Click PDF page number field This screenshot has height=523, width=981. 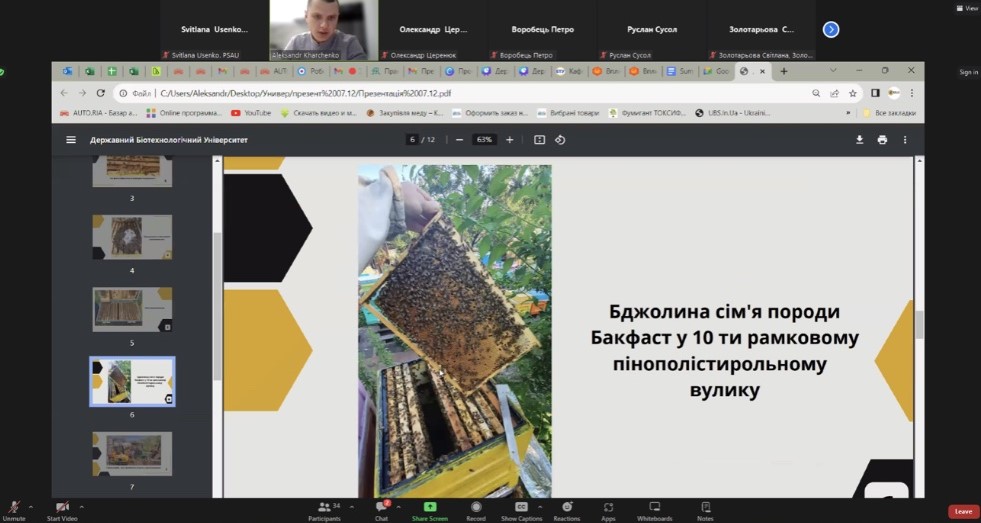tap(412, 140)
